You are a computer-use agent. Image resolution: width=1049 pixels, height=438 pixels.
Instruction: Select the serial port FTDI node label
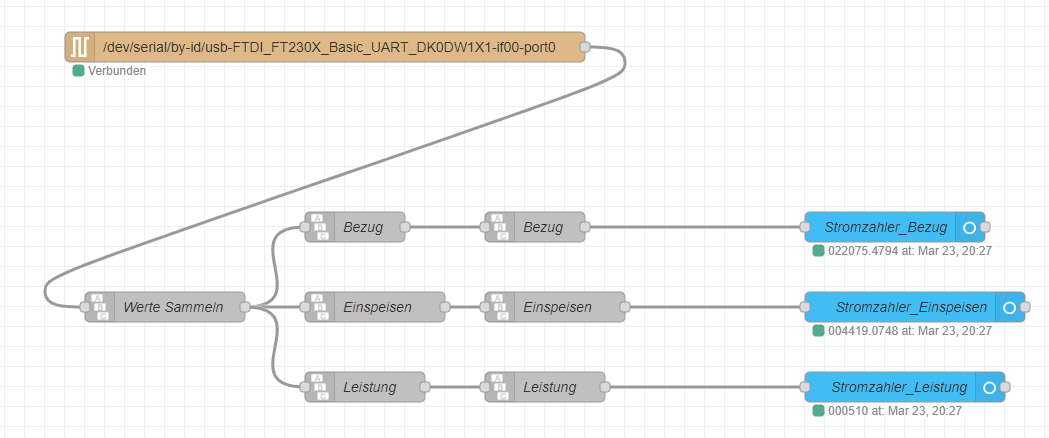pos(329,47)
